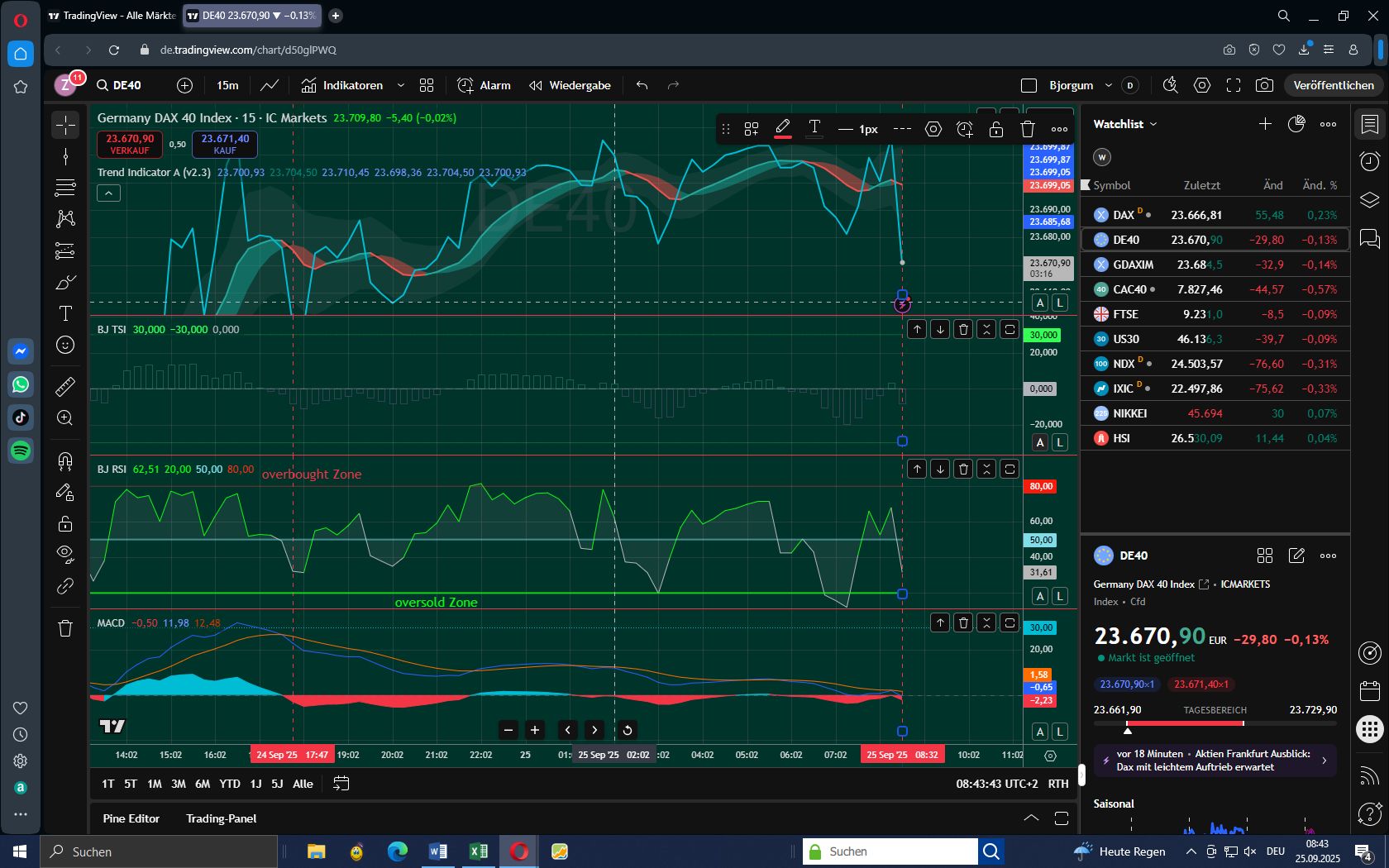Click the trash icon in drawing toolbar
This screenshot has height=868, width=1389.
coord(1027,129)
